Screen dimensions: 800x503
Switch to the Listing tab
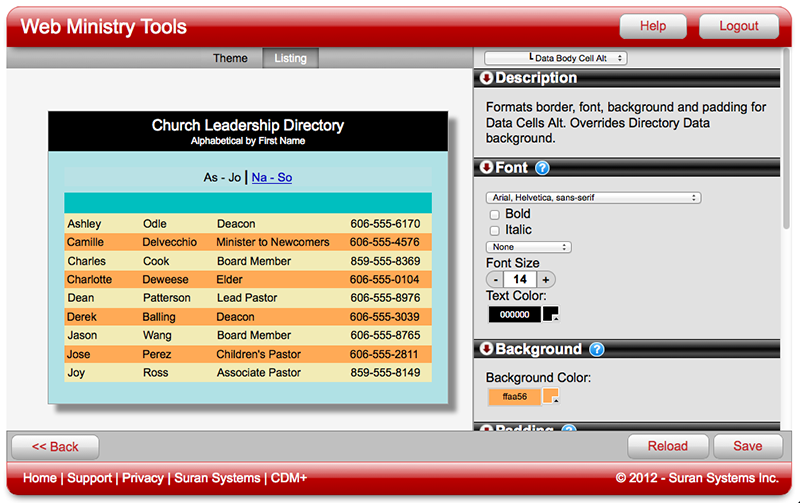291,58
